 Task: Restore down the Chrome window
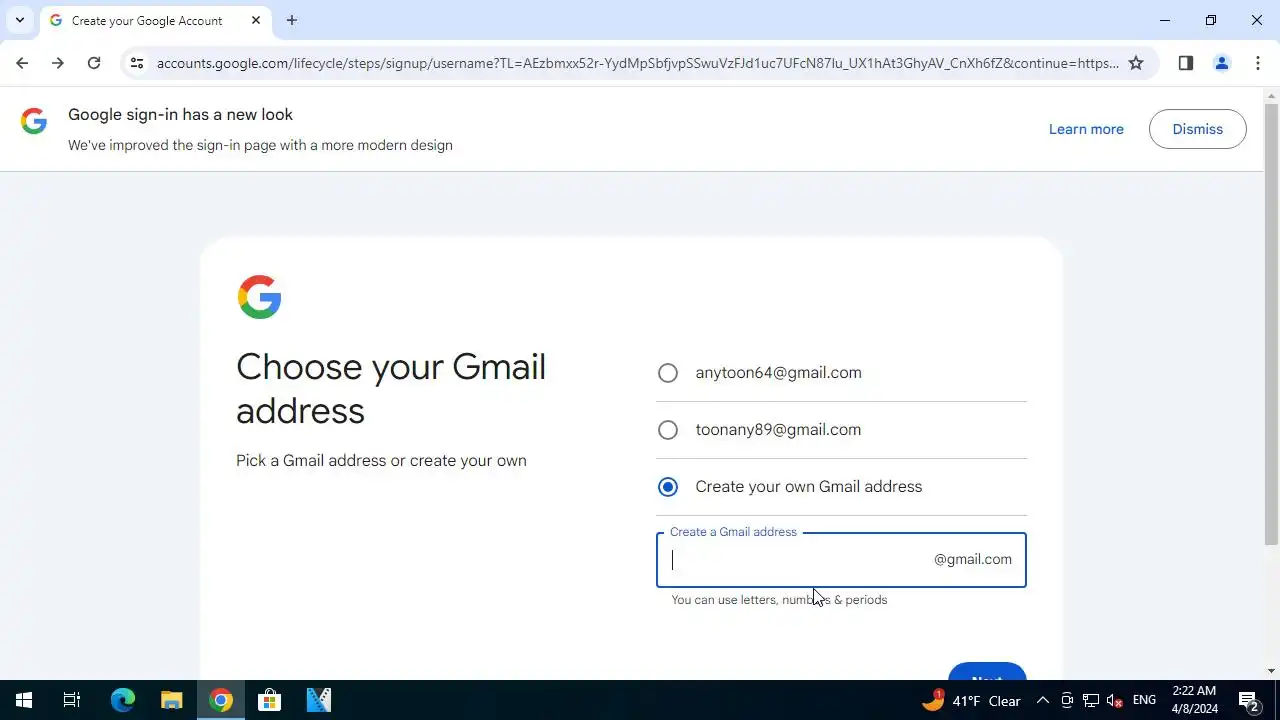point(1211,20)
